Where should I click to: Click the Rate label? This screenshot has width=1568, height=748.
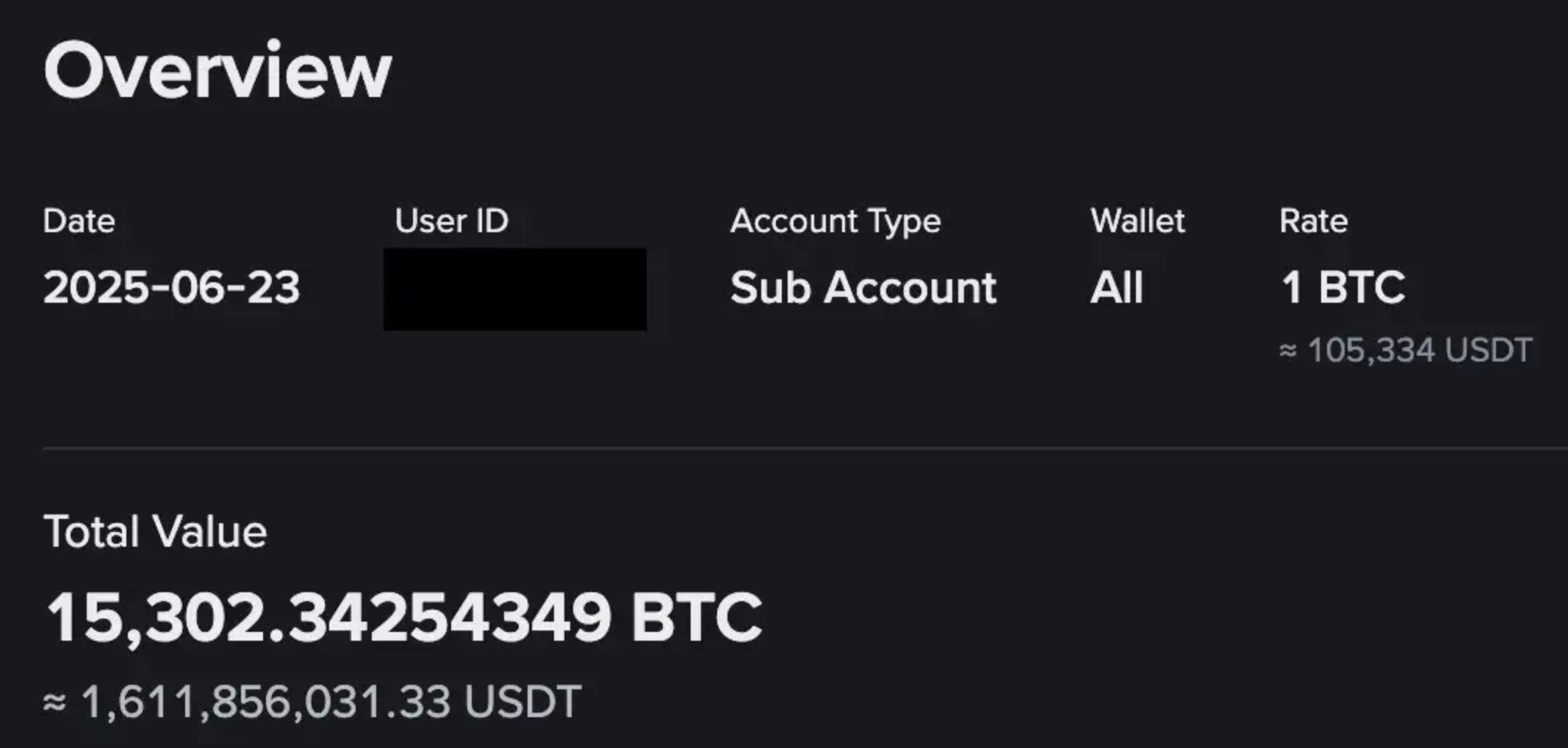[x=1313, y=221]
